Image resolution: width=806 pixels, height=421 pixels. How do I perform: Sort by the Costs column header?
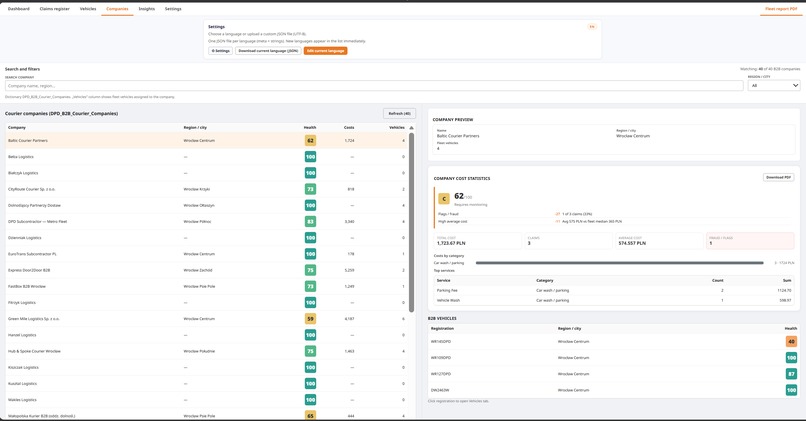[x=349, y=127]
